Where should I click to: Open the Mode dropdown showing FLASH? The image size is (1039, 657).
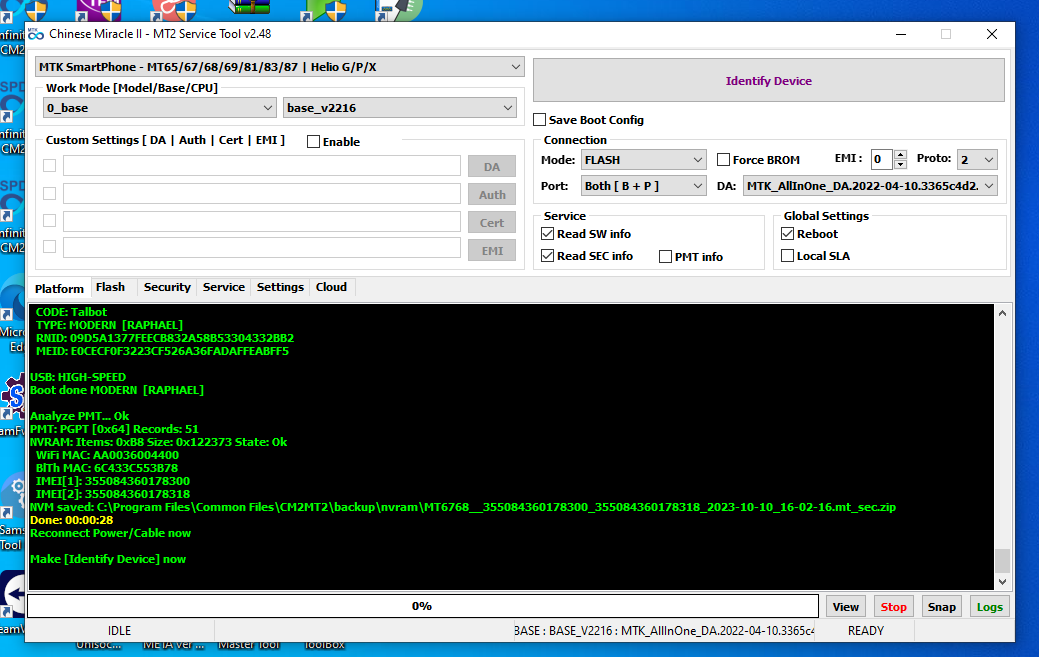[644, 160]
